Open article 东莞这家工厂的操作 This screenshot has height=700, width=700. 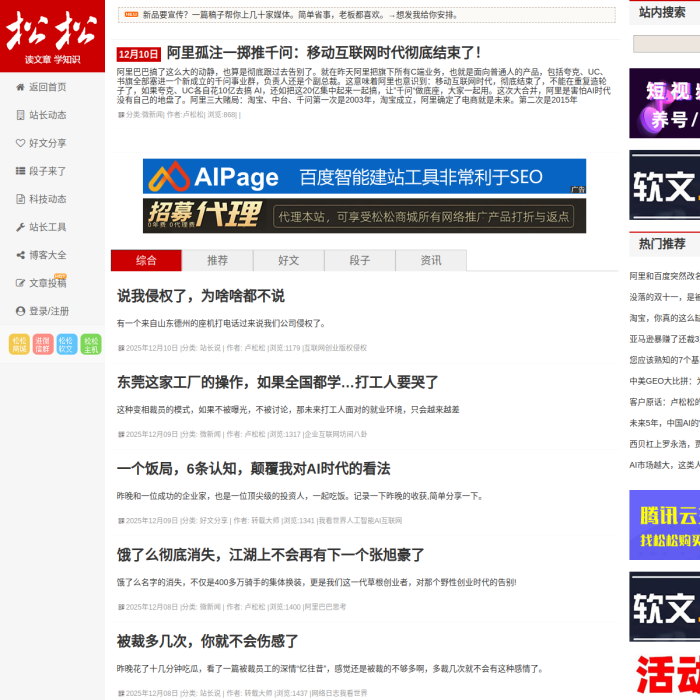click(277, 383)
